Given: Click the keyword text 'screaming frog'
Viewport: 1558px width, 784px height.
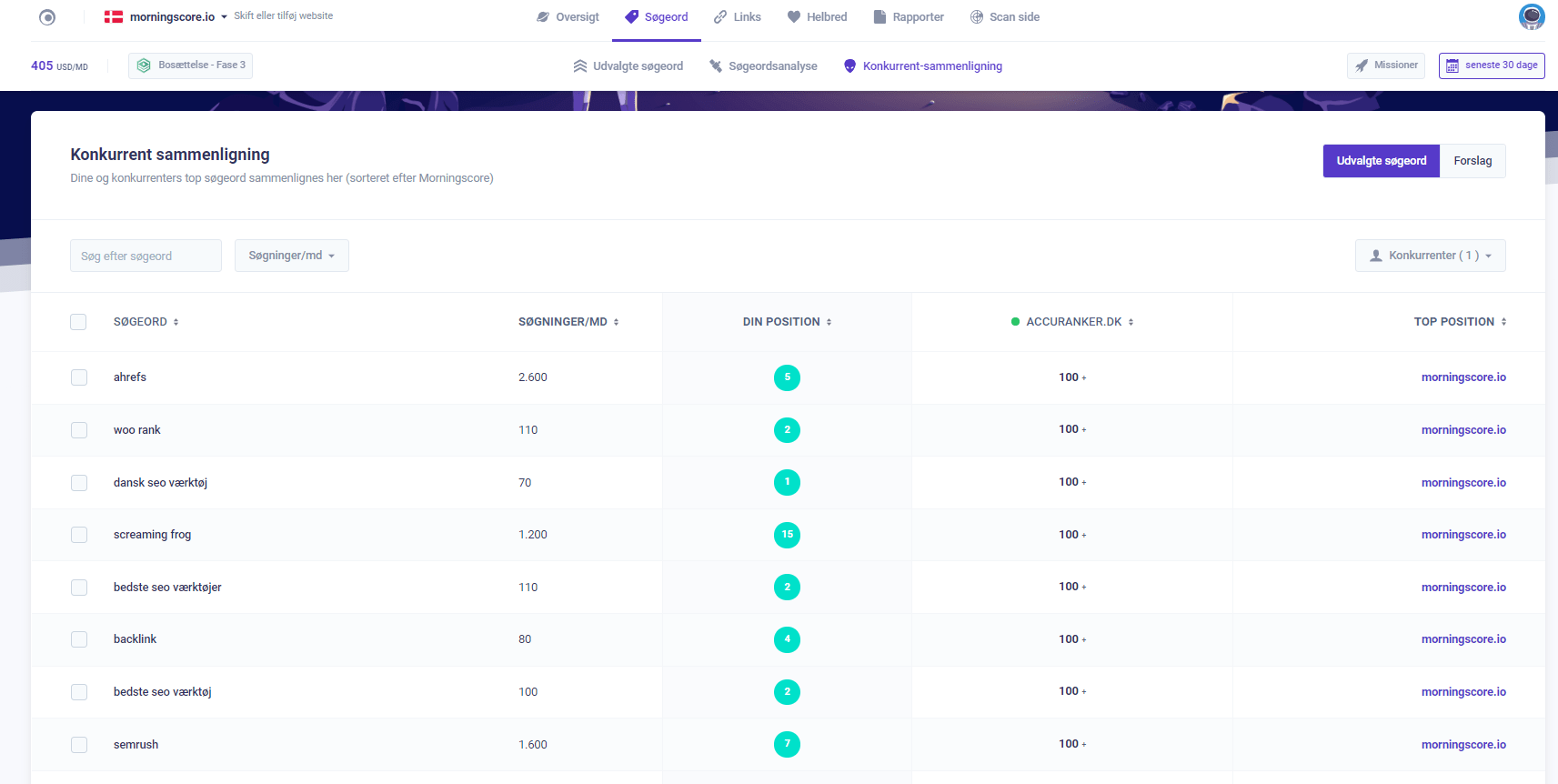Looking at the screenshot, I should click(152, 535).
